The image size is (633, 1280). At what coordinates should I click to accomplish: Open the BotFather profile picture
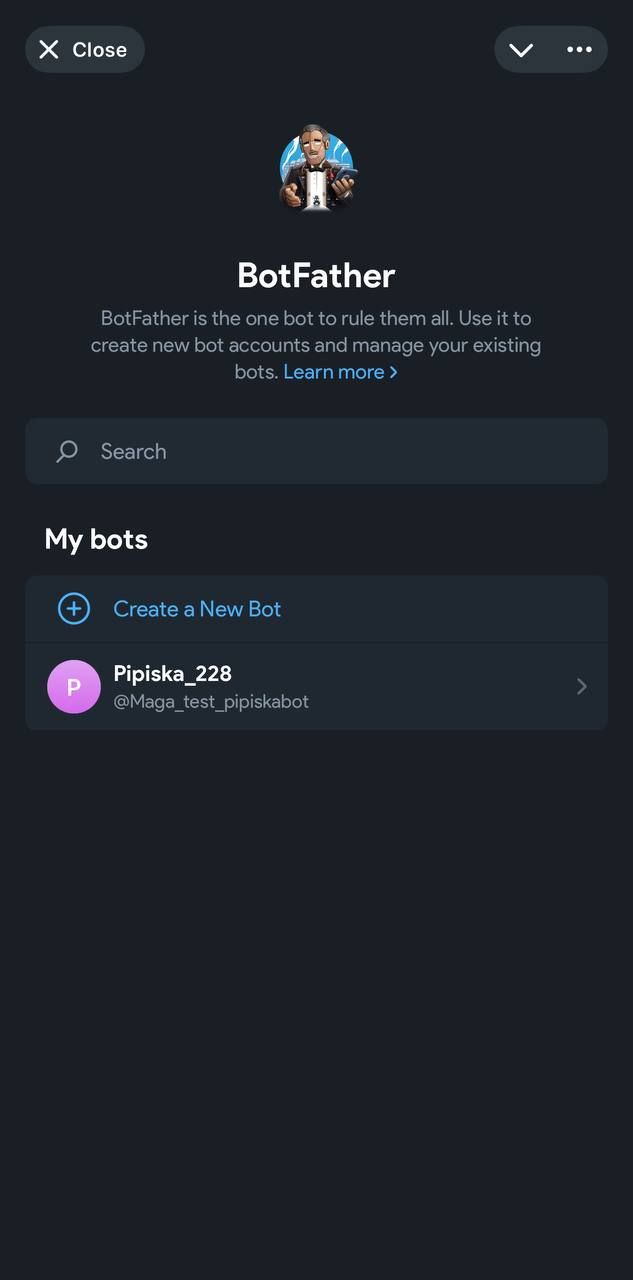pos(316,170)
